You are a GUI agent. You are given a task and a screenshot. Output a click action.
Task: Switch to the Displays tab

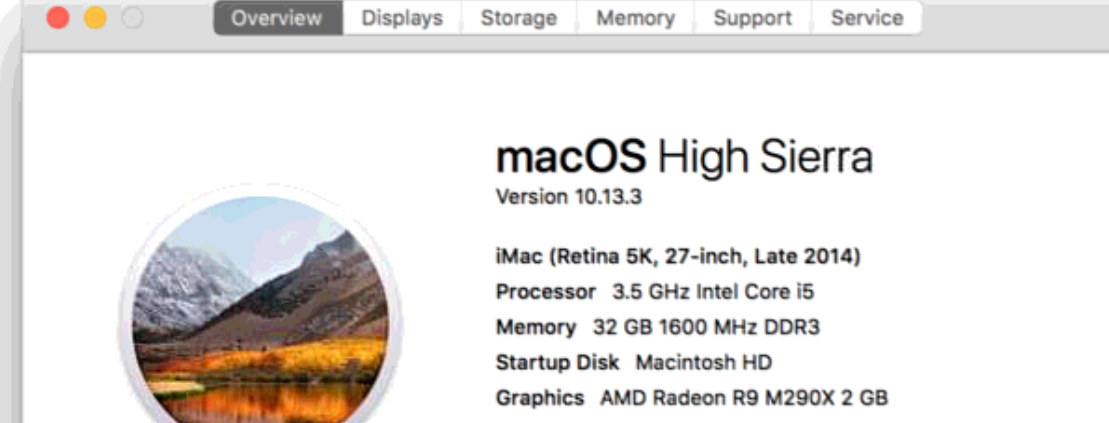point(402,18)
